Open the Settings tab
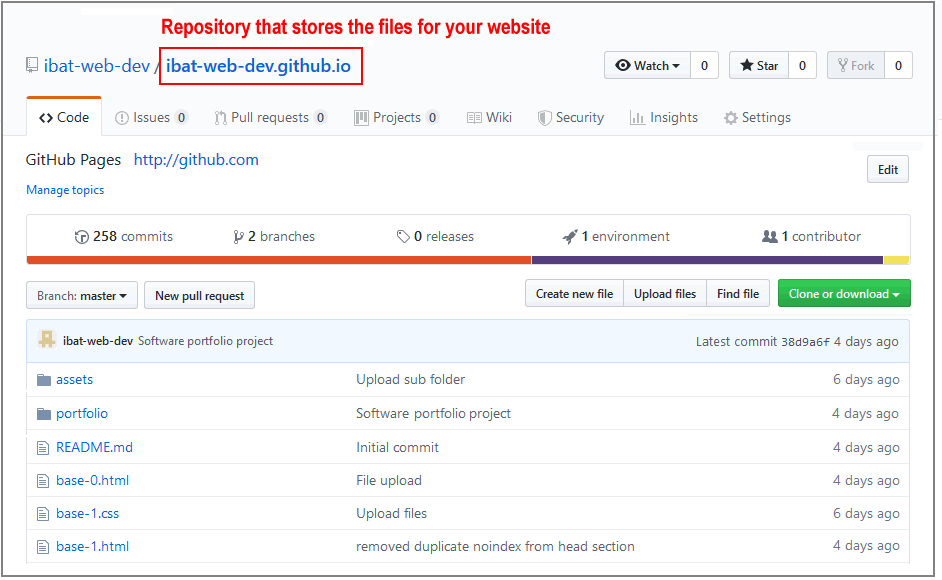 pyautogui.click(x=758, y=118)
